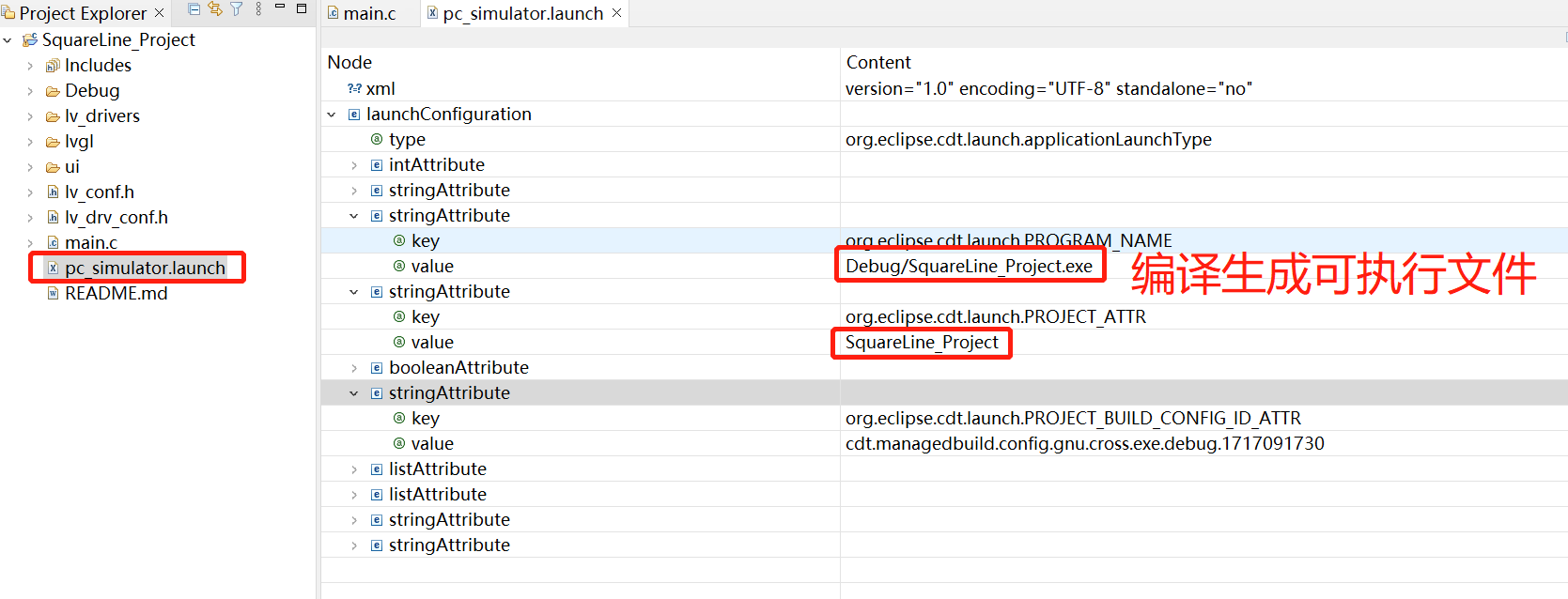Toggle Link with Editor icon
This screenshot has width=1568, height=599.
pos(215,9)
